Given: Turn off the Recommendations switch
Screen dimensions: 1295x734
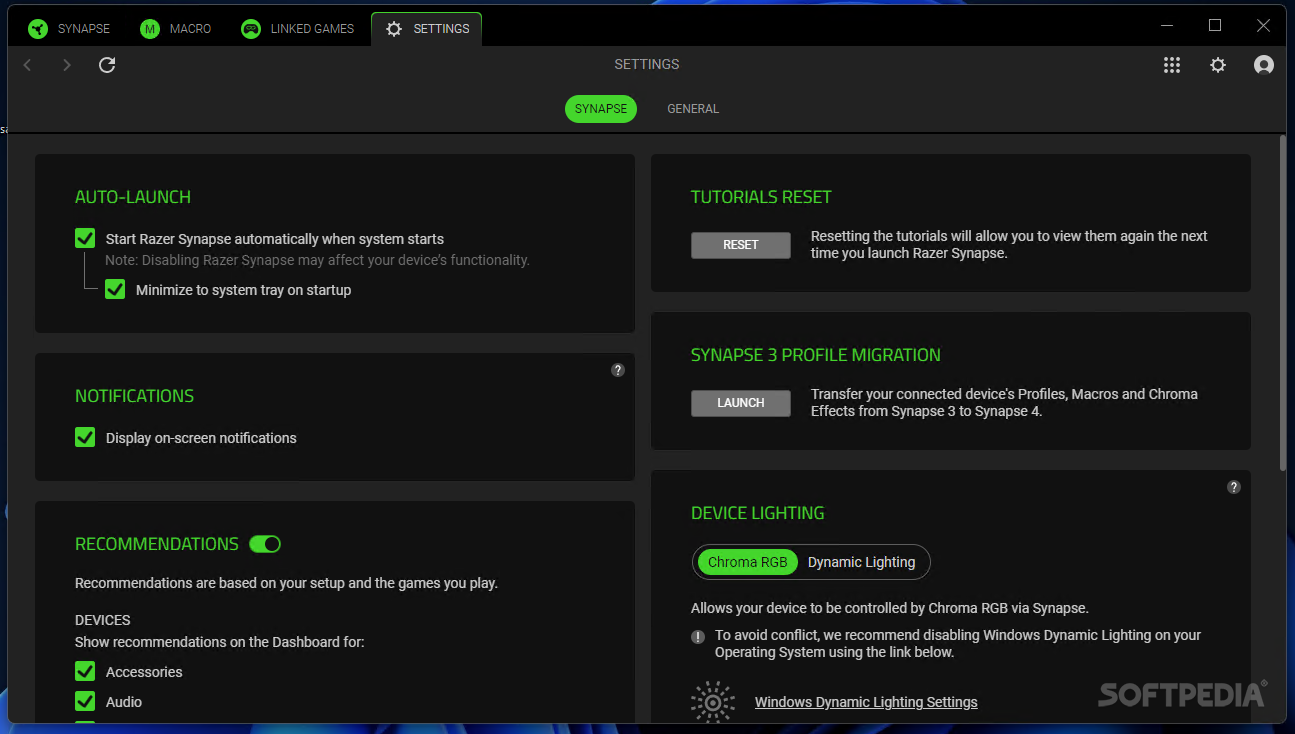Looking at the screenshot, I should click(x=265, y=544).
